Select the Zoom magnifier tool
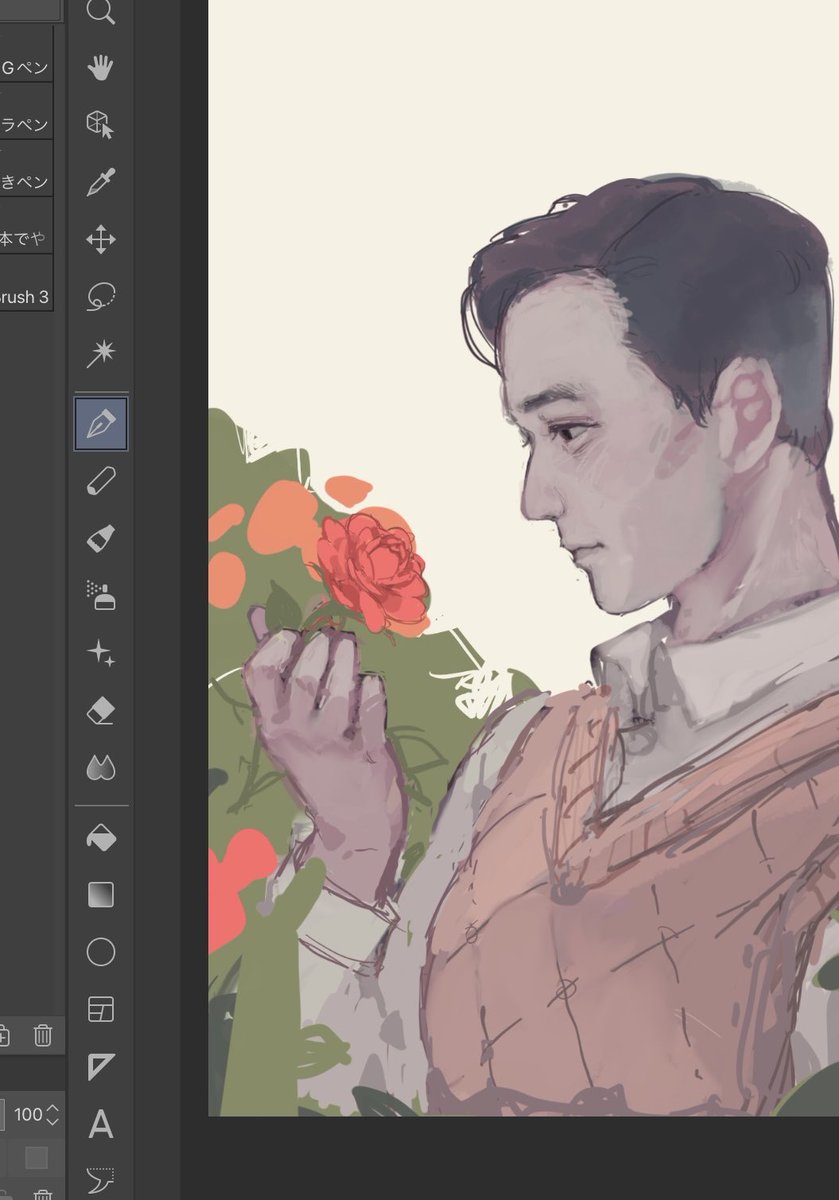839x1200 pixels. coord(101,11)
